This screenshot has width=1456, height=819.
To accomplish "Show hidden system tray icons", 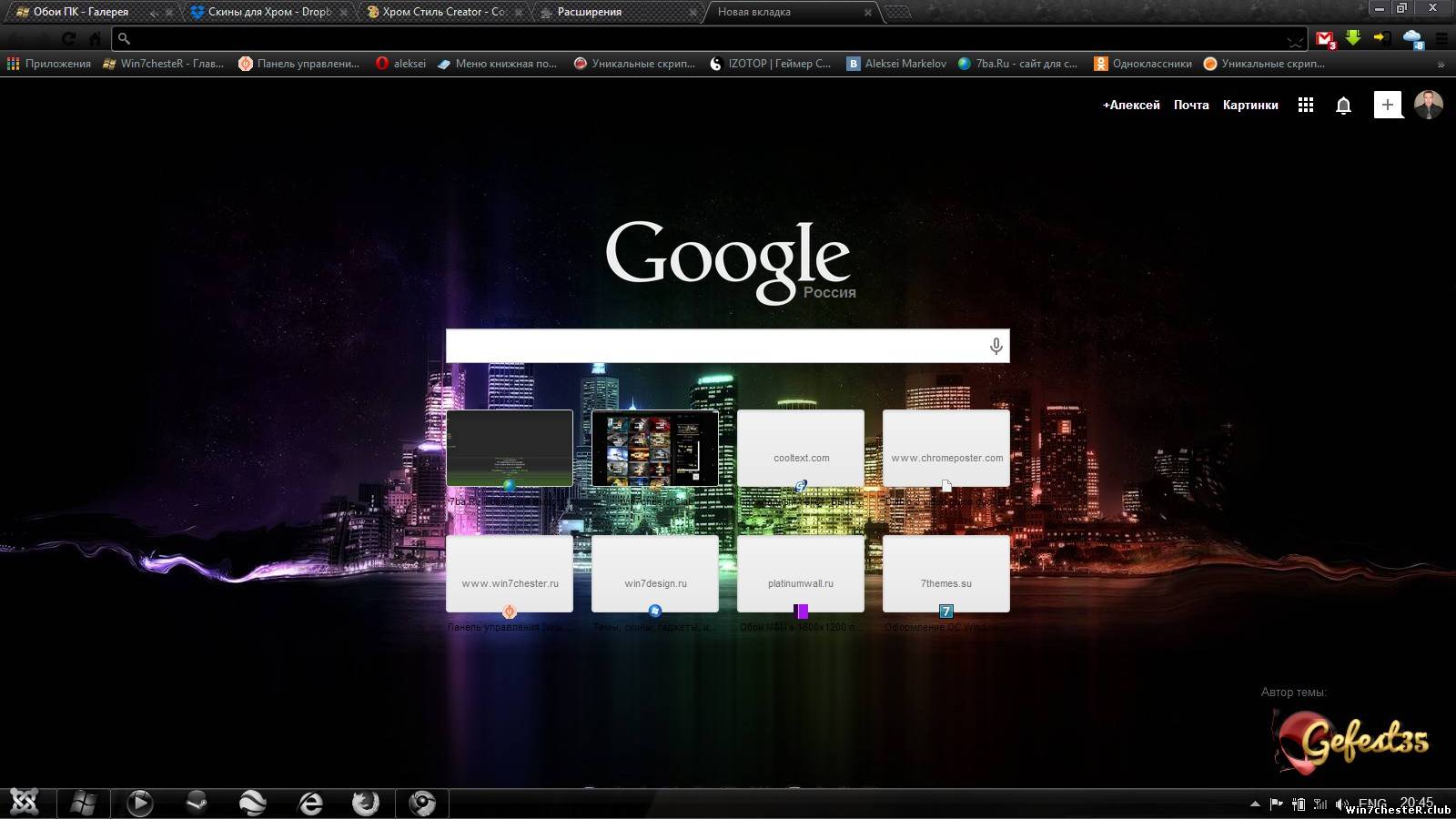I will pos(1255,804).
